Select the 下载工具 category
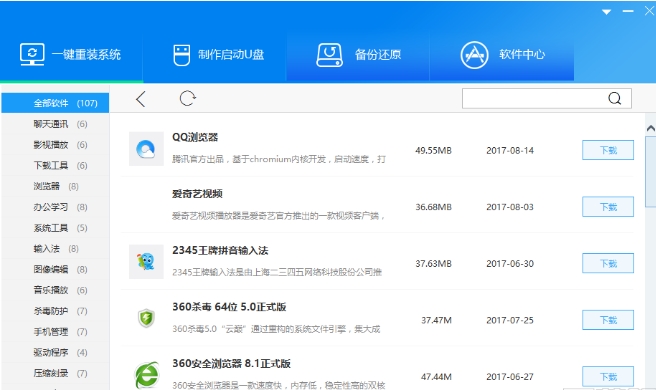Screen dimensions: 656x390 55,165
